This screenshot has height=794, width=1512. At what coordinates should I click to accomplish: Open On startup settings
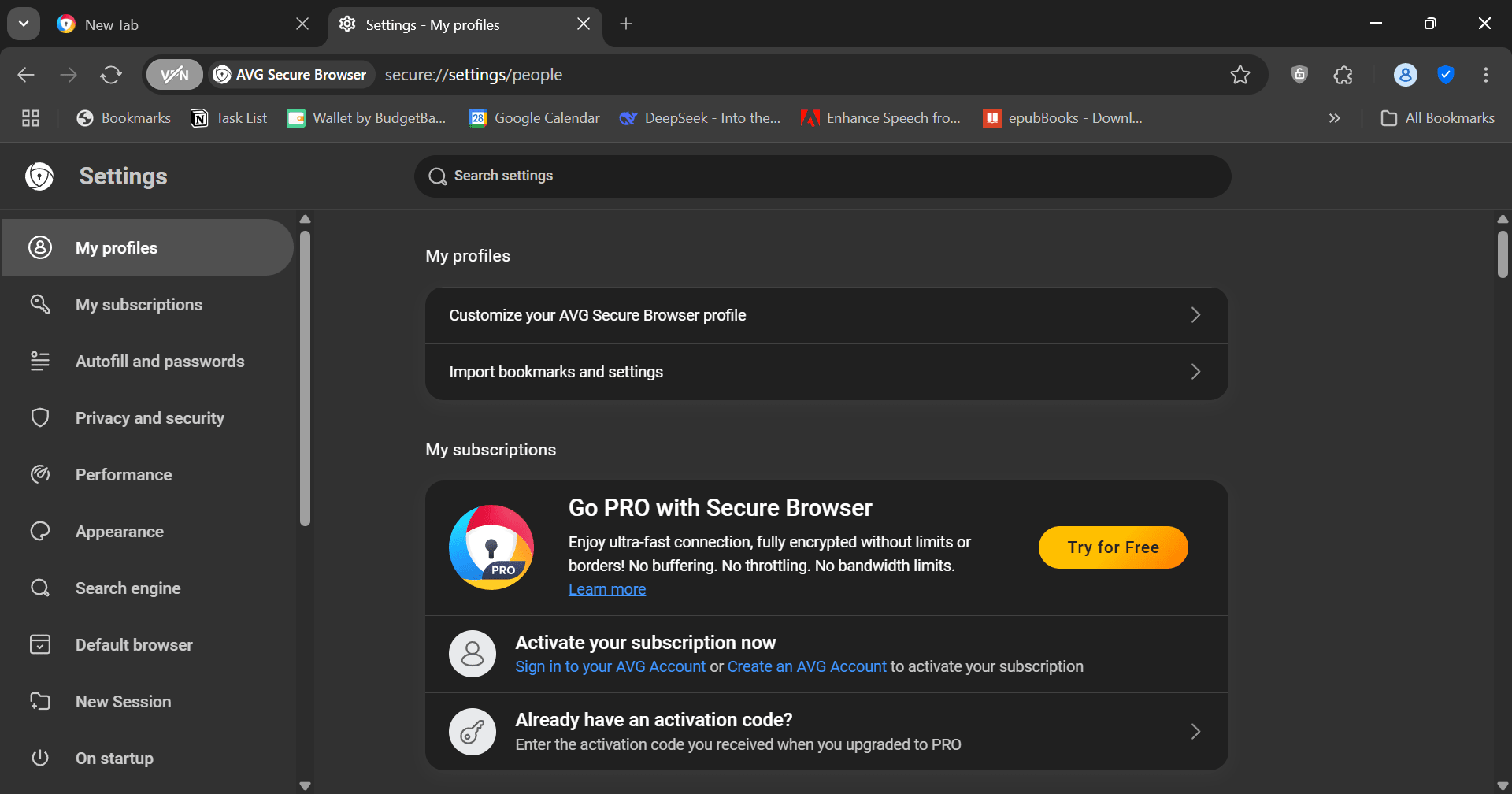coord(147,759)
